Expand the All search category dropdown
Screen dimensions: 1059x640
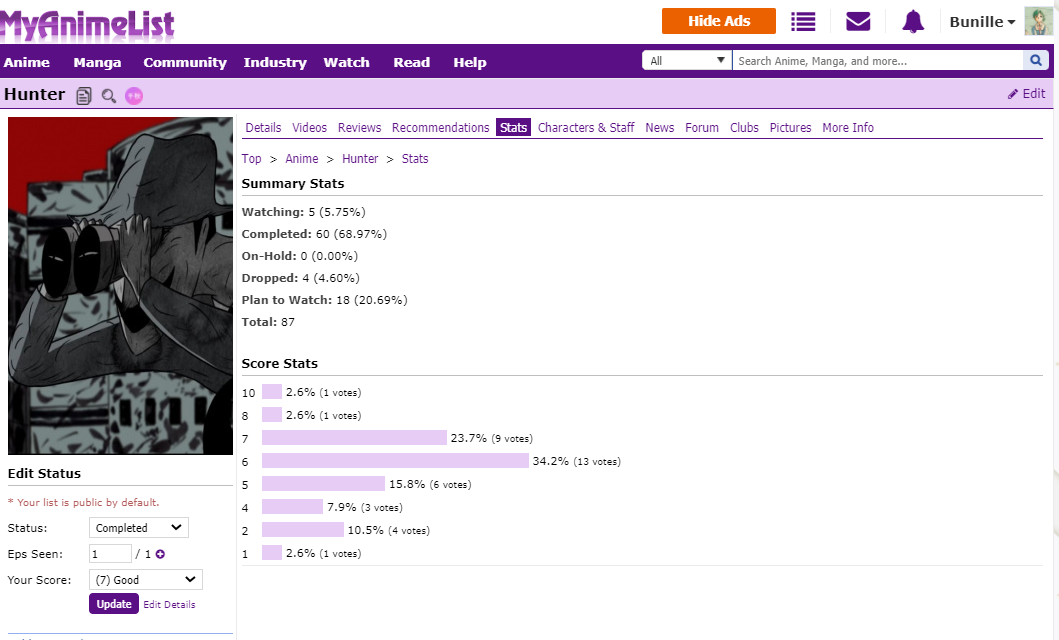coord(686,61)
